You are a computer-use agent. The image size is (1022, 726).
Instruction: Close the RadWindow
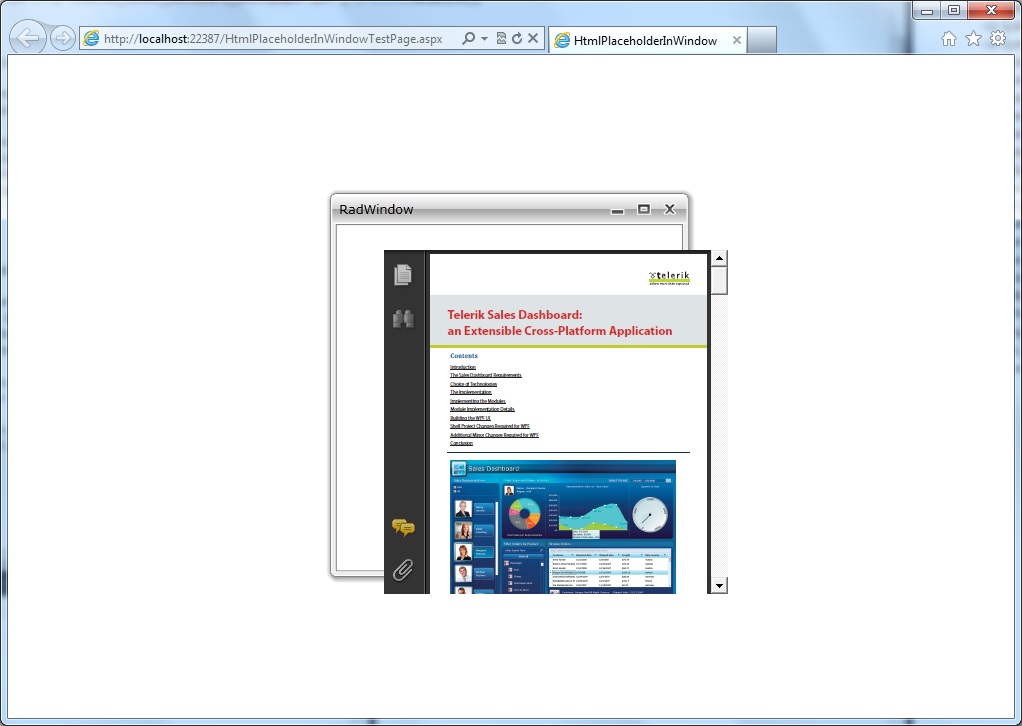point(669,209)
